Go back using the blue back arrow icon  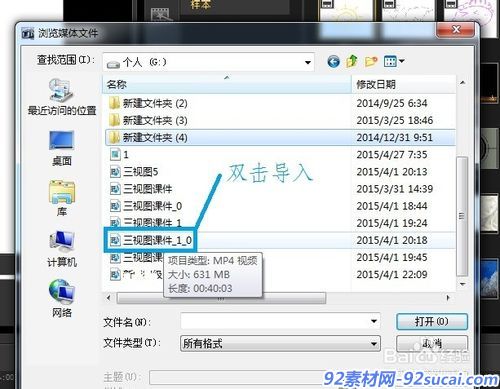333,62
